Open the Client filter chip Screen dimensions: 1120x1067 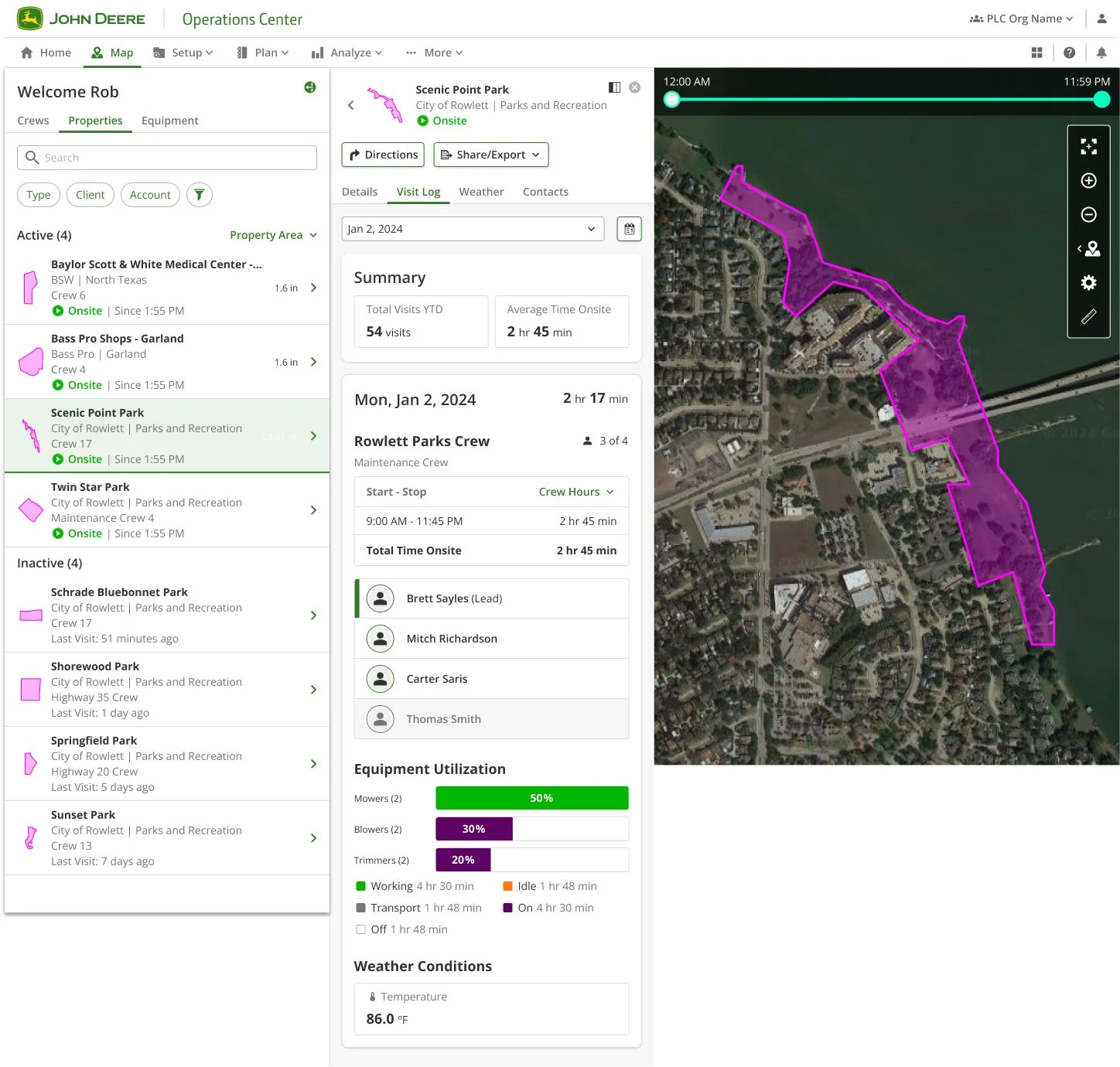coord(90,195)
